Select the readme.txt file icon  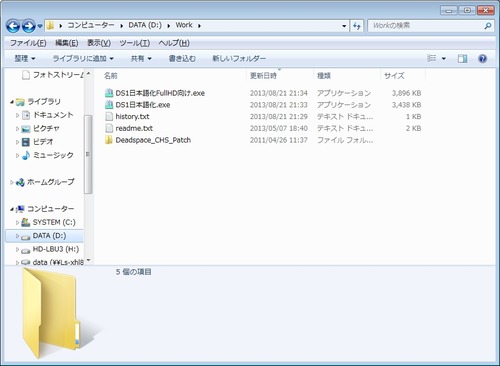109,128
